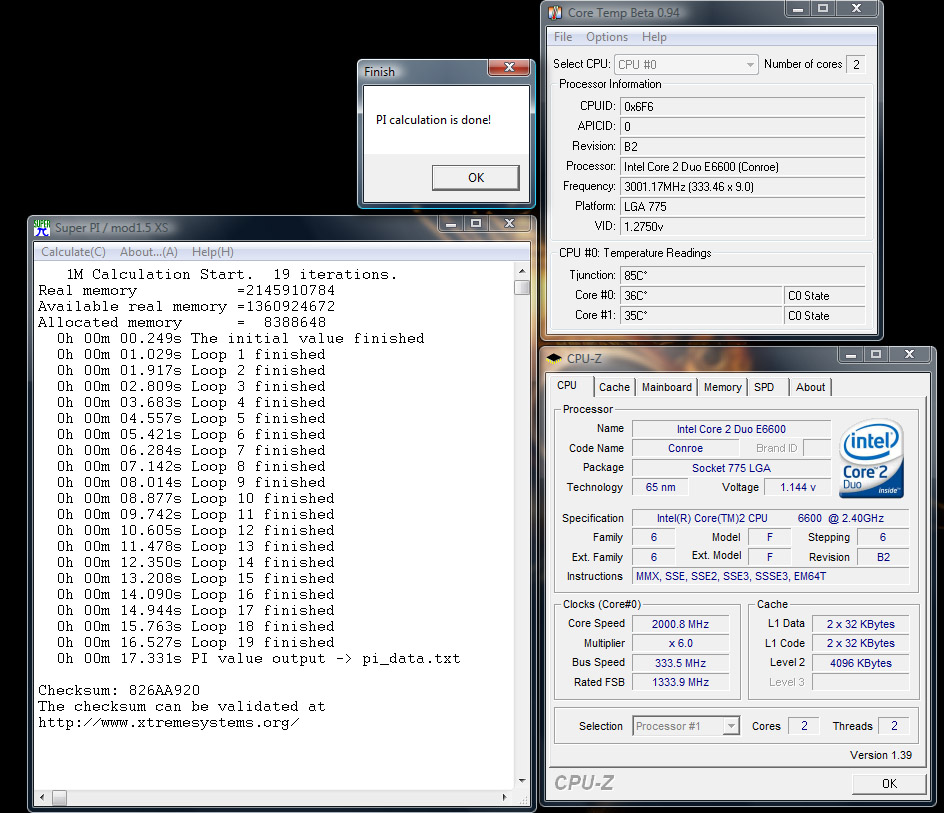Viewport: 944px width, 813px height.
Task: Click the CPU-Z Name field Intel Core 2 Duo E6600
Action: coord(731,429)
